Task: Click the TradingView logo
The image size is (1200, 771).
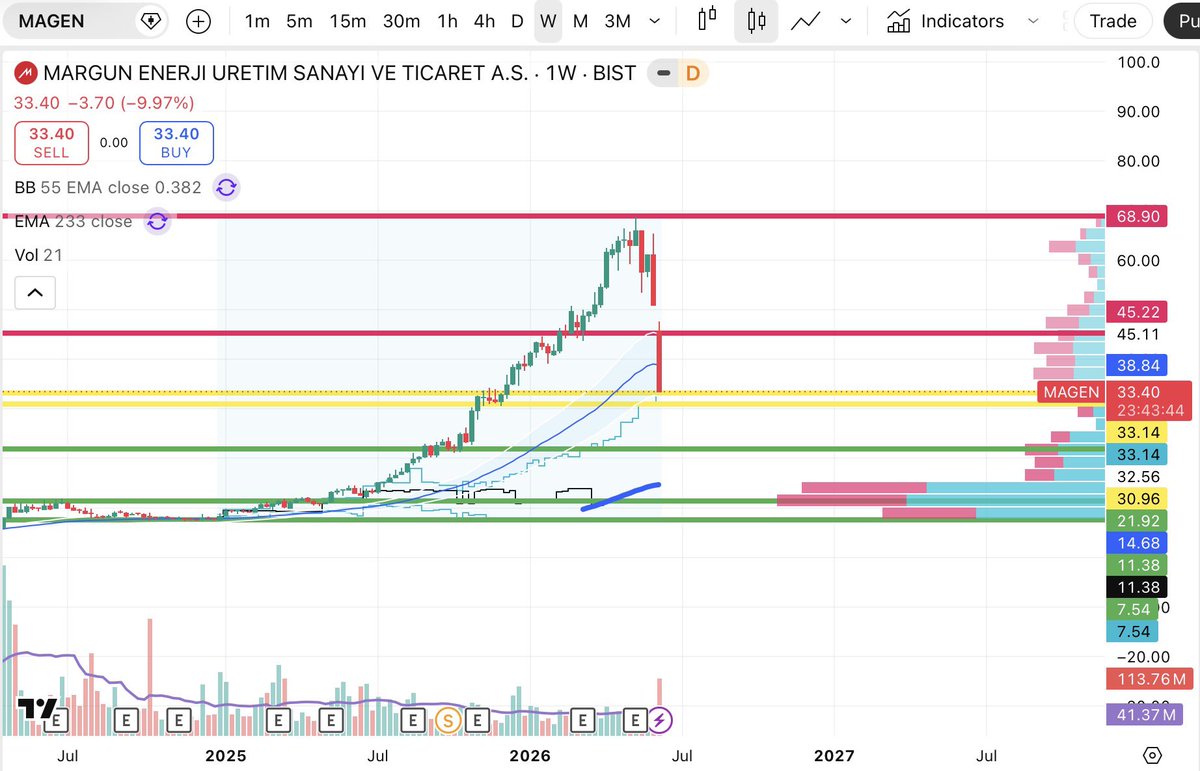Action: point(36,709)
